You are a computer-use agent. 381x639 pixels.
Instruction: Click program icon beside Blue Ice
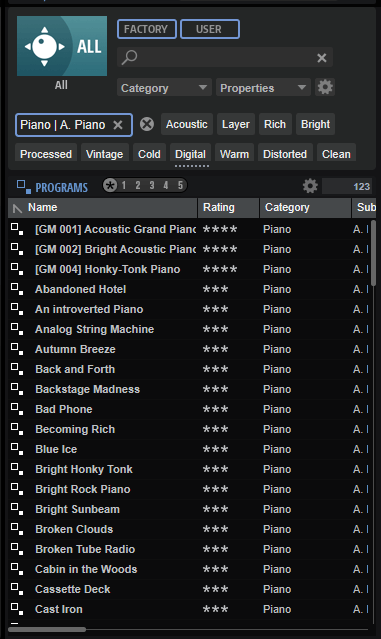pos(17,449)
